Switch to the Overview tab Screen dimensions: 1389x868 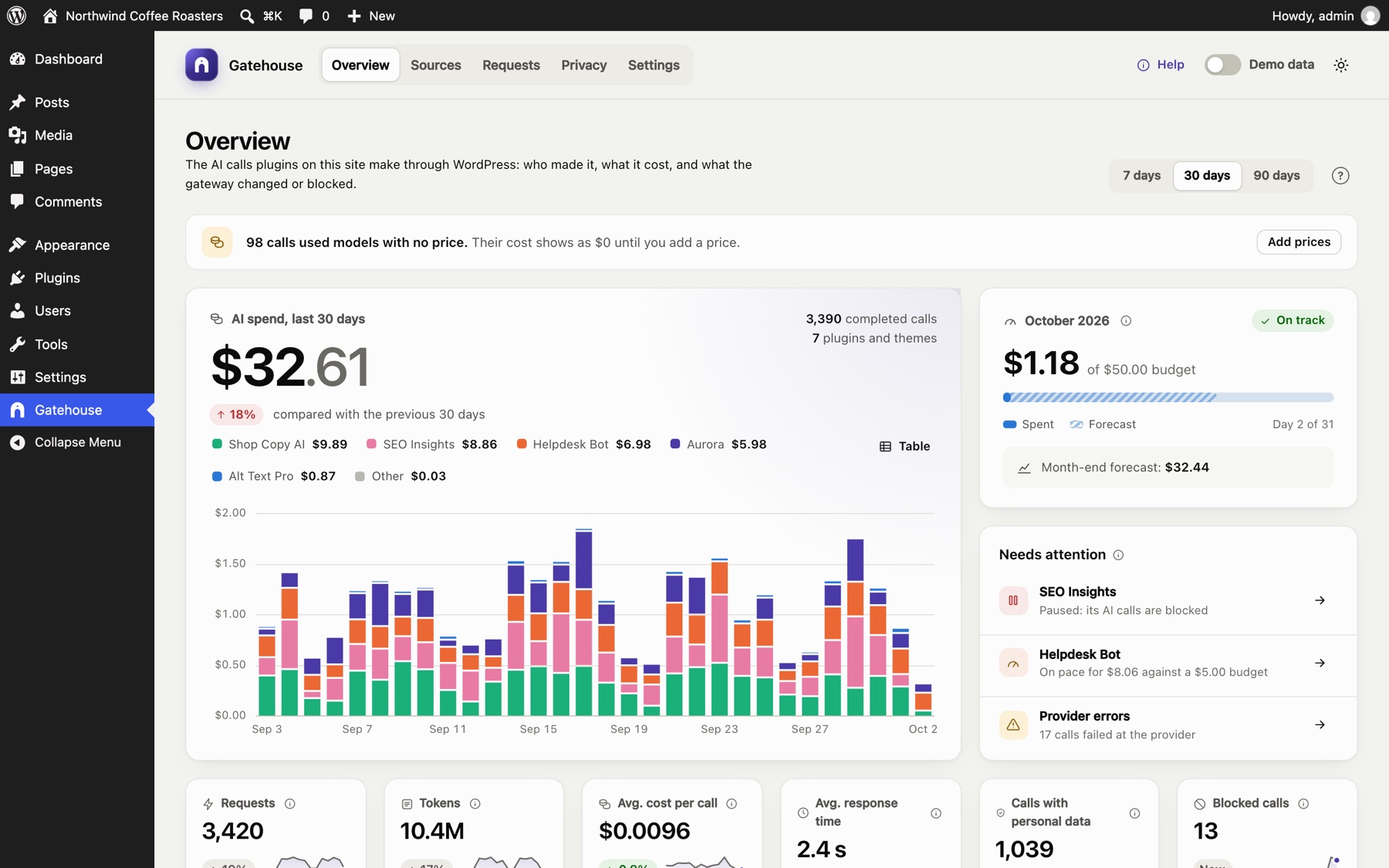pos(360,65)
